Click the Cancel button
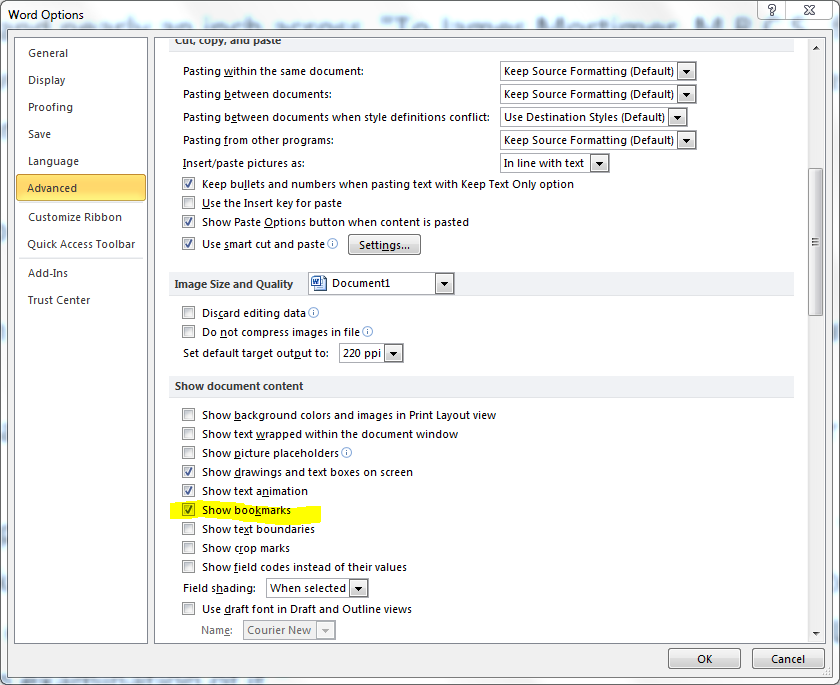 [788, 659]
